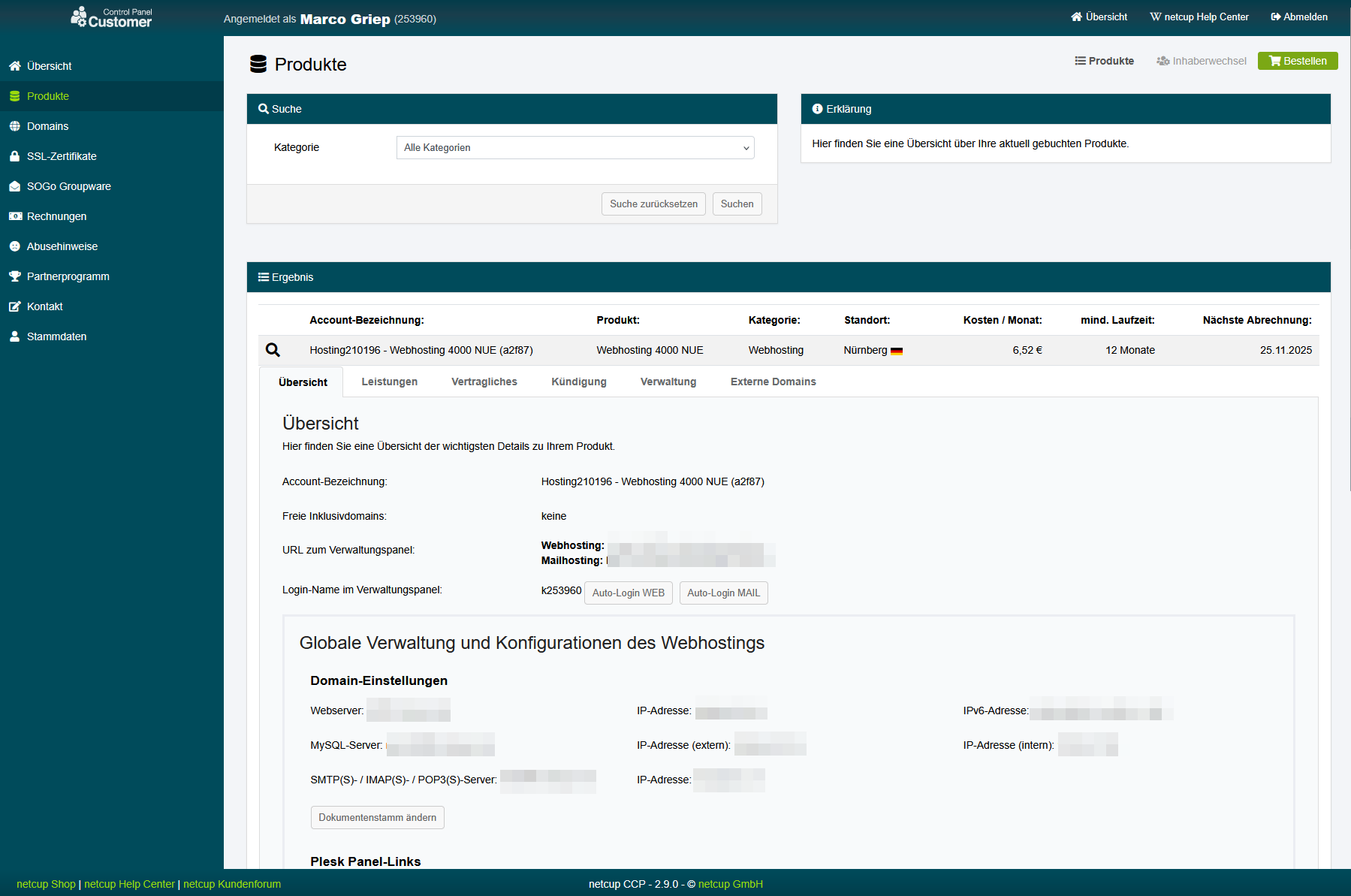Viewport: 1351px width, 896px height.
Task: Click the Auto-Login MAIL button
Action: click(x=724, y=593)
